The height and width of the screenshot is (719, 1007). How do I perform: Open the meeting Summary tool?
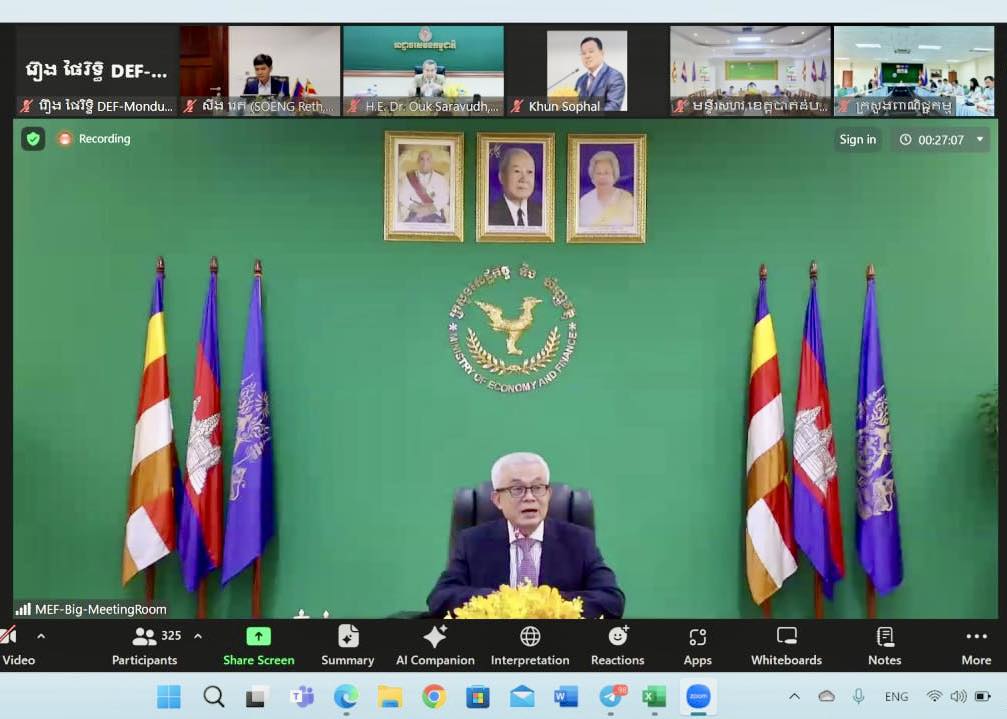coord(347,645)
